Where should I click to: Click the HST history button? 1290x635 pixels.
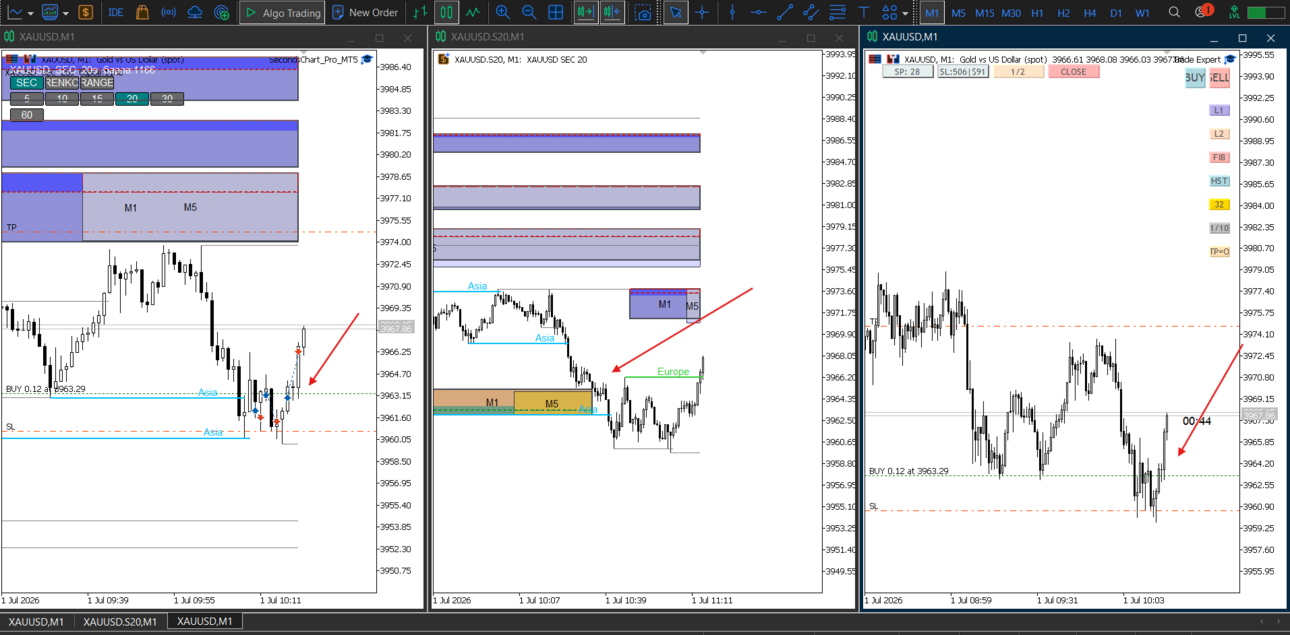pos(1219,182)
